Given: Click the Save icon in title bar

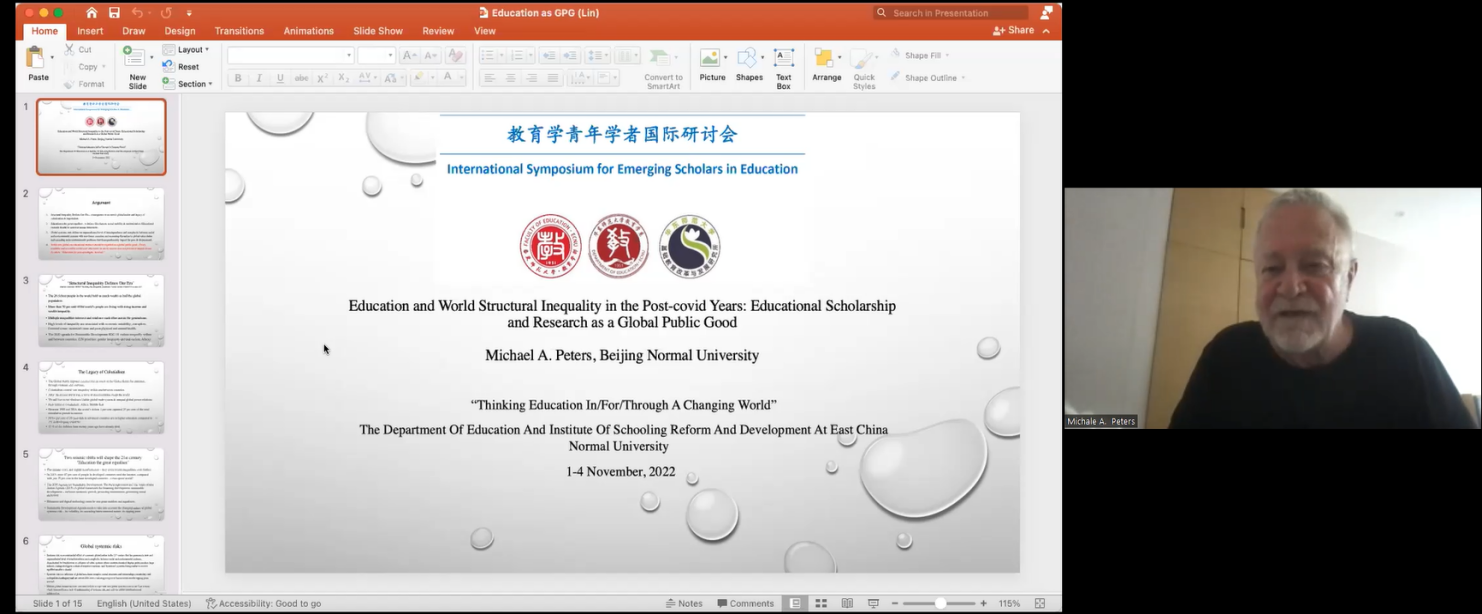Looking at the screenshot, I should click(114, 13).
